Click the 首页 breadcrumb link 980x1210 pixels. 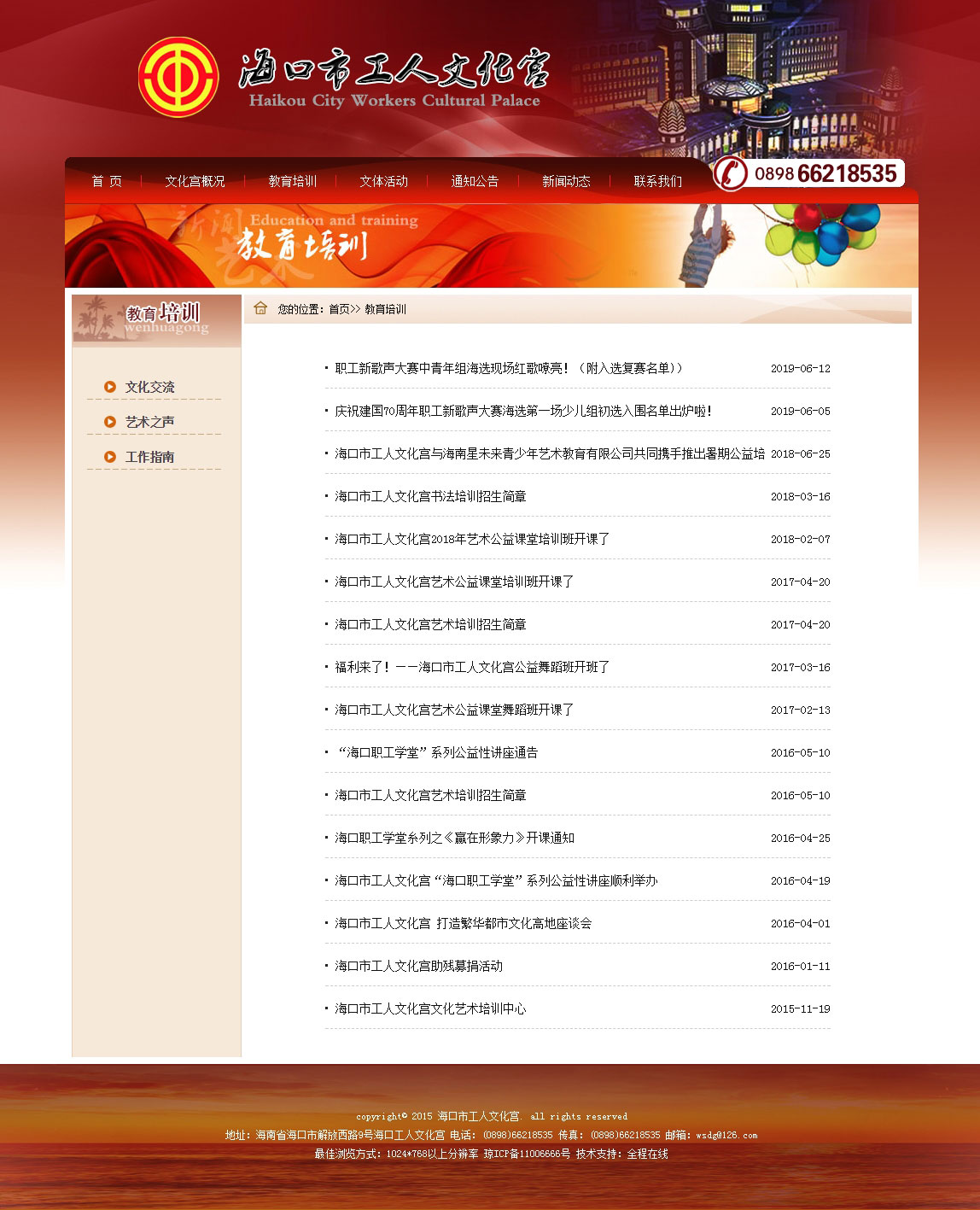coord(339,309)
